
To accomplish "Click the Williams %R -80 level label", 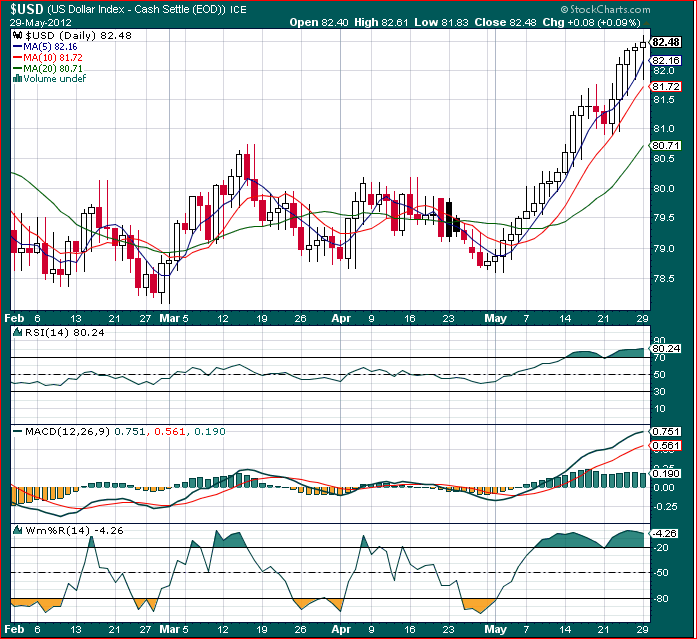I will coord(661,599).
